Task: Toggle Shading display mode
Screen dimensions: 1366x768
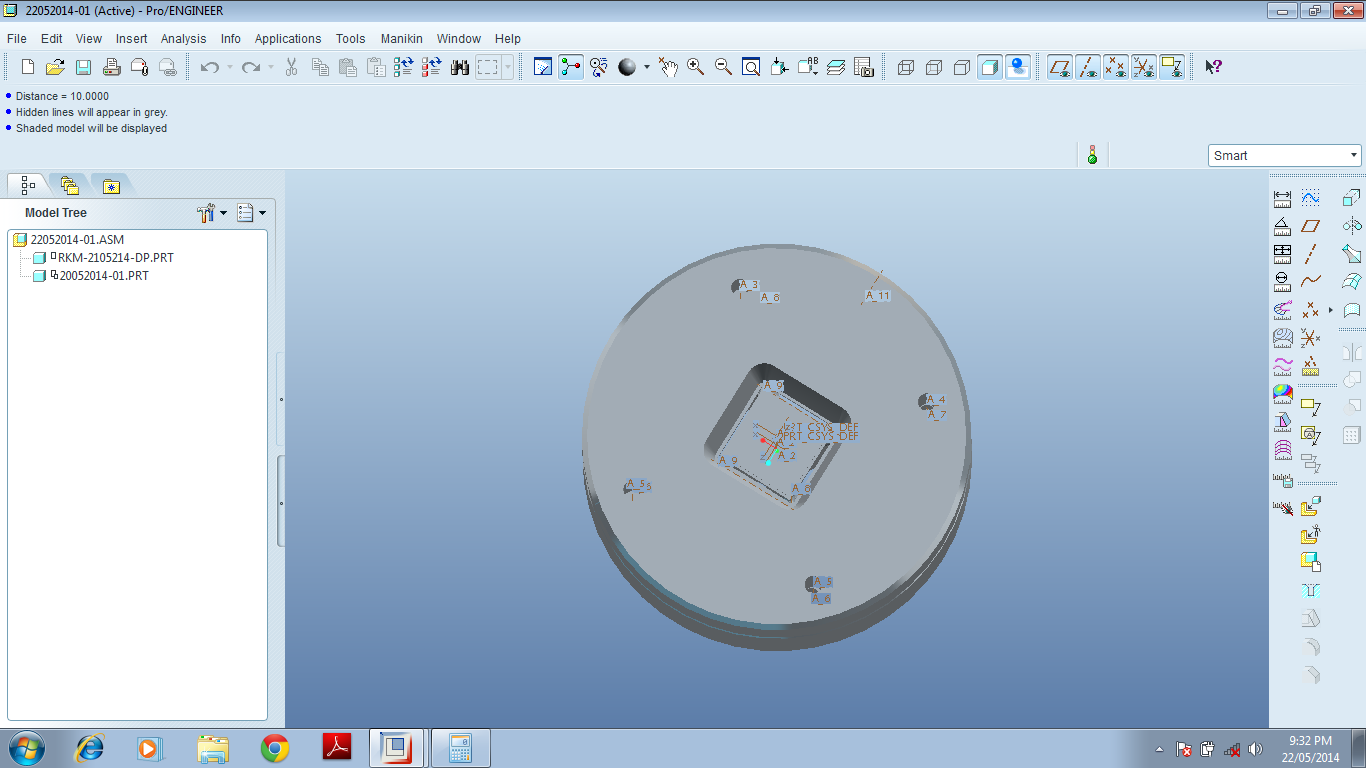Action: tap(990, 67)
